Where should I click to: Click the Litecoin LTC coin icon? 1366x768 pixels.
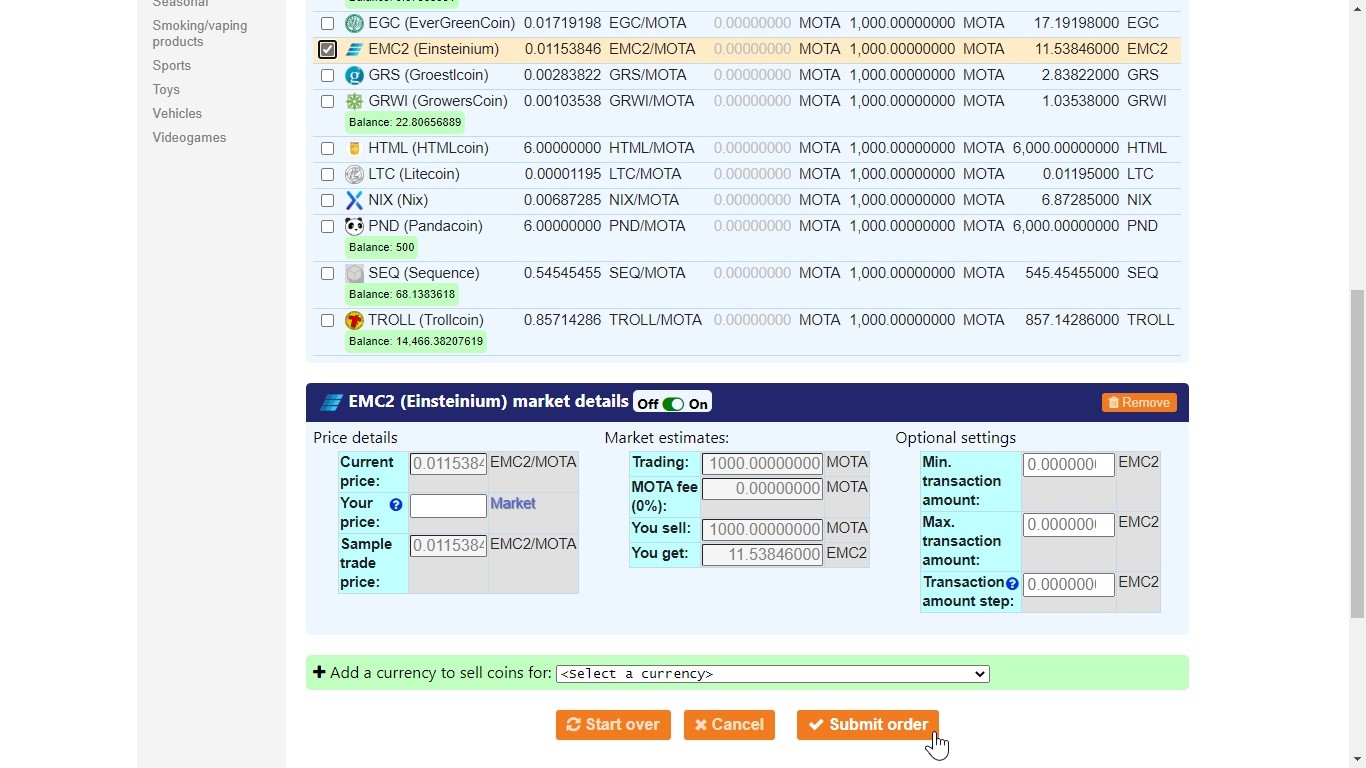pyautogui.click(x=354, y=174)
